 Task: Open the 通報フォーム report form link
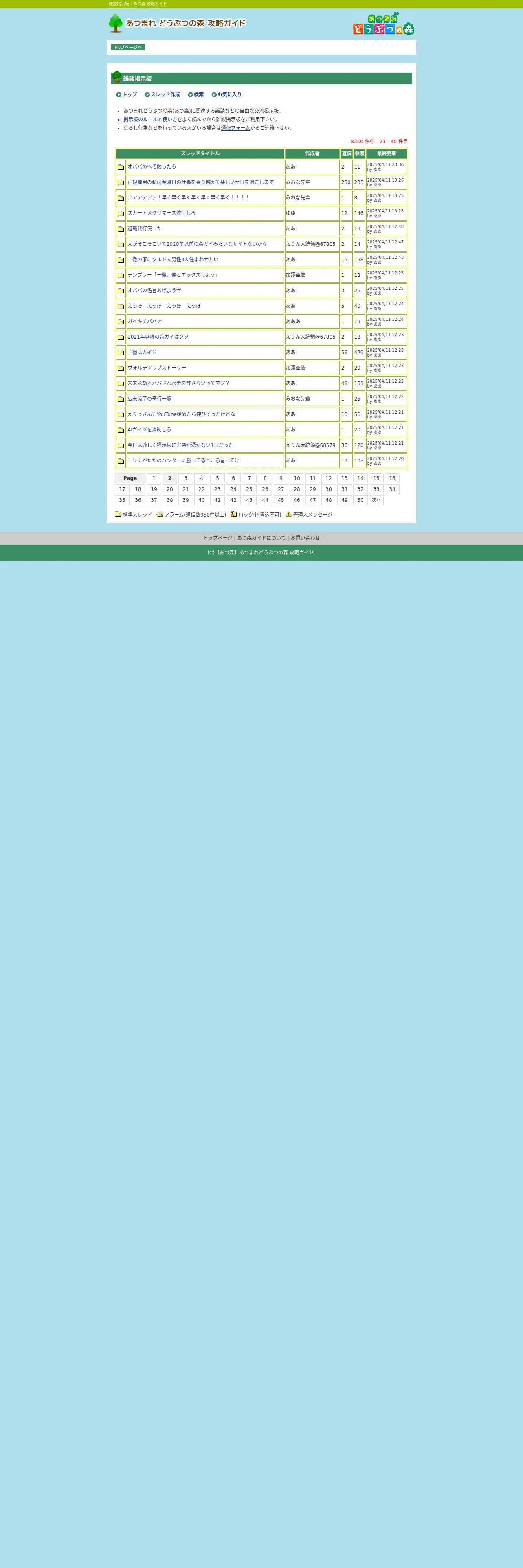(x=235, y=129)
